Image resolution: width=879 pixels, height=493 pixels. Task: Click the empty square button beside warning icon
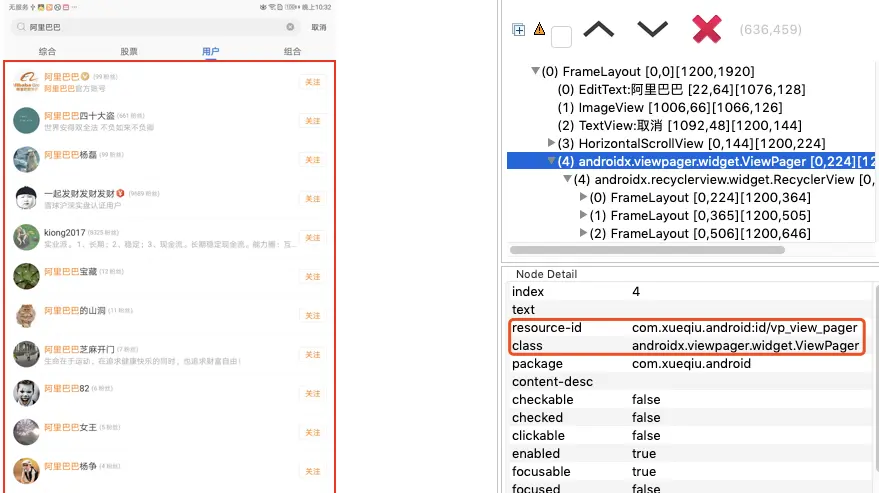click(x=561, y=37)
